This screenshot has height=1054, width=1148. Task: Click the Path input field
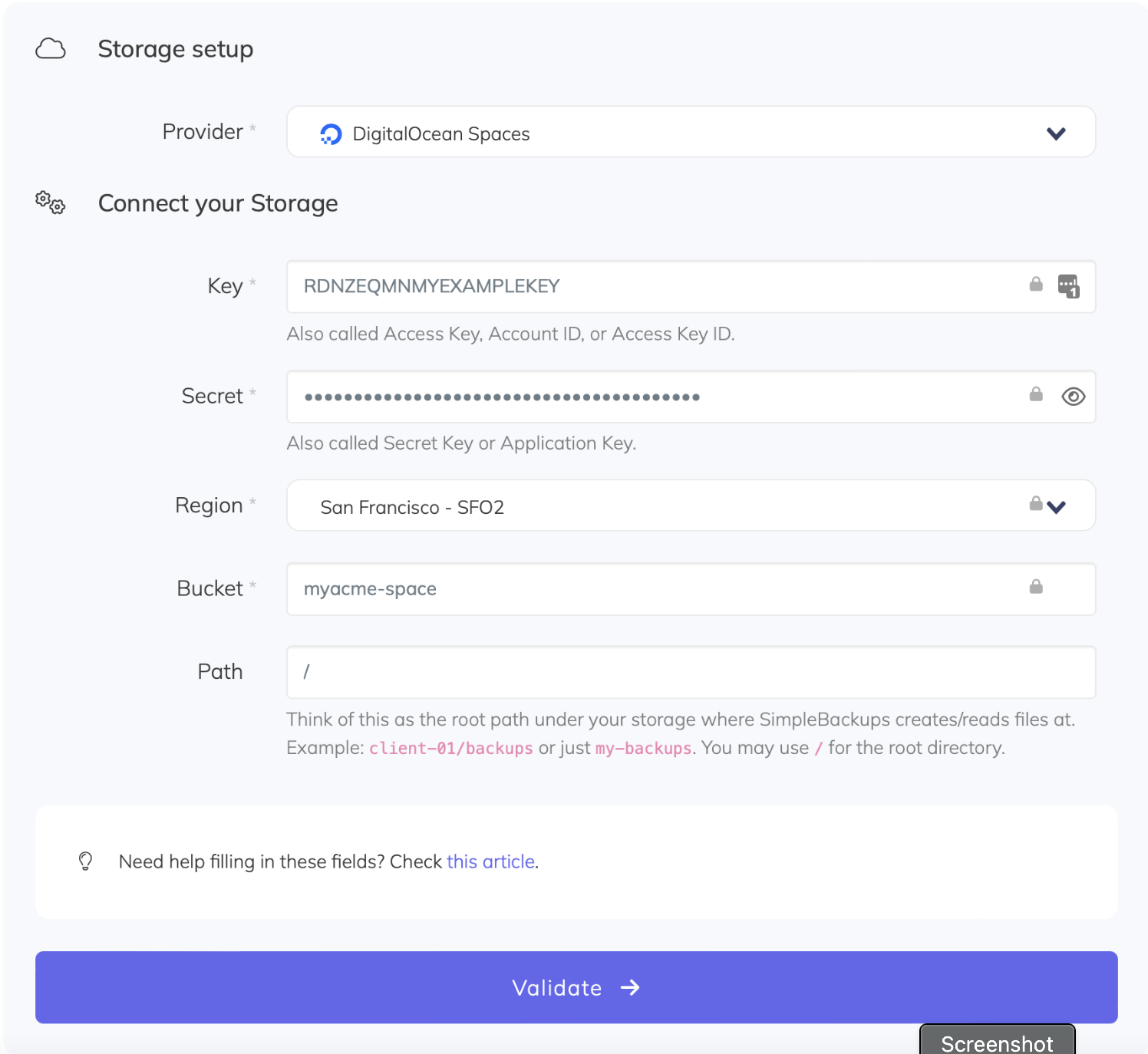[x=691, y=672]
